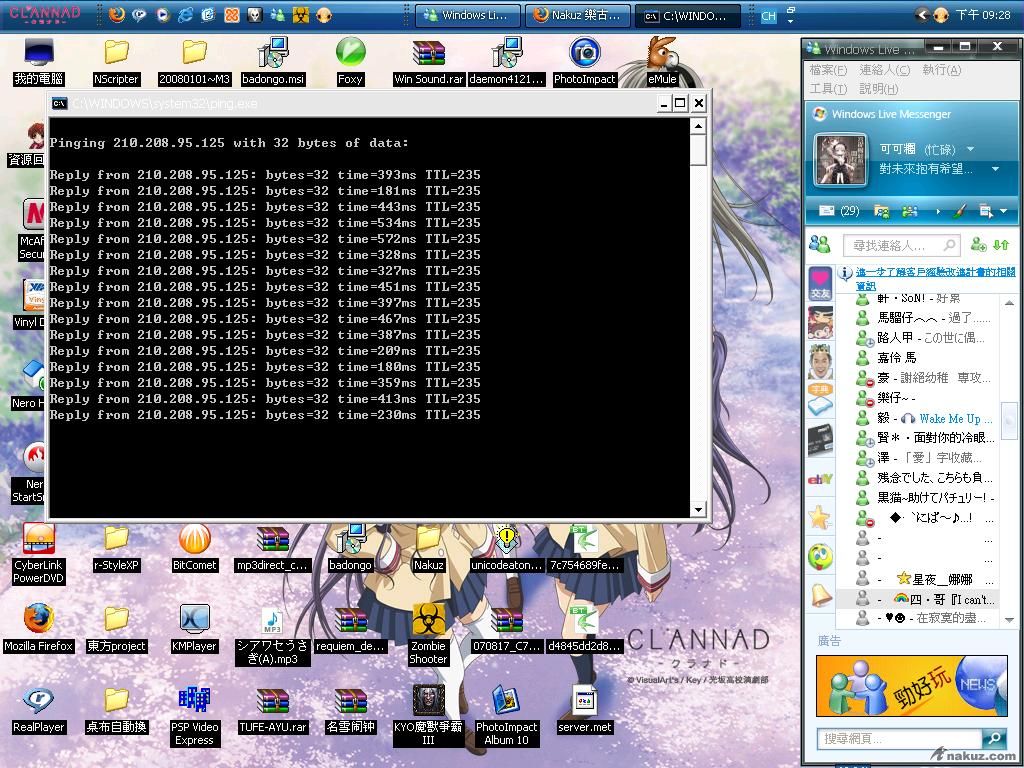Click the Messenger group contacts icon in toolbar
This screenshot has height=768, width=1024.
point(909,211)
